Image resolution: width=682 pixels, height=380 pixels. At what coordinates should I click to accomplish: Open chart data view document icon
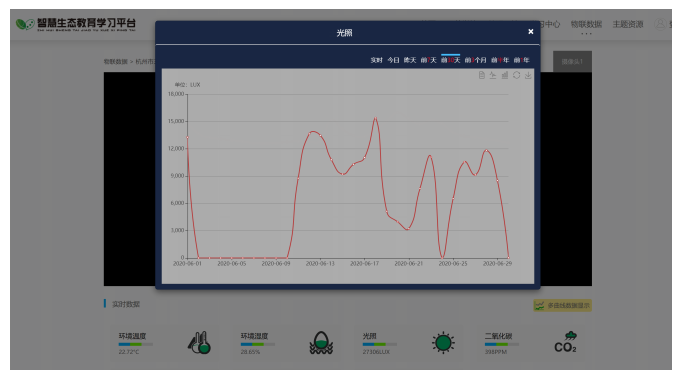point(481,75)
